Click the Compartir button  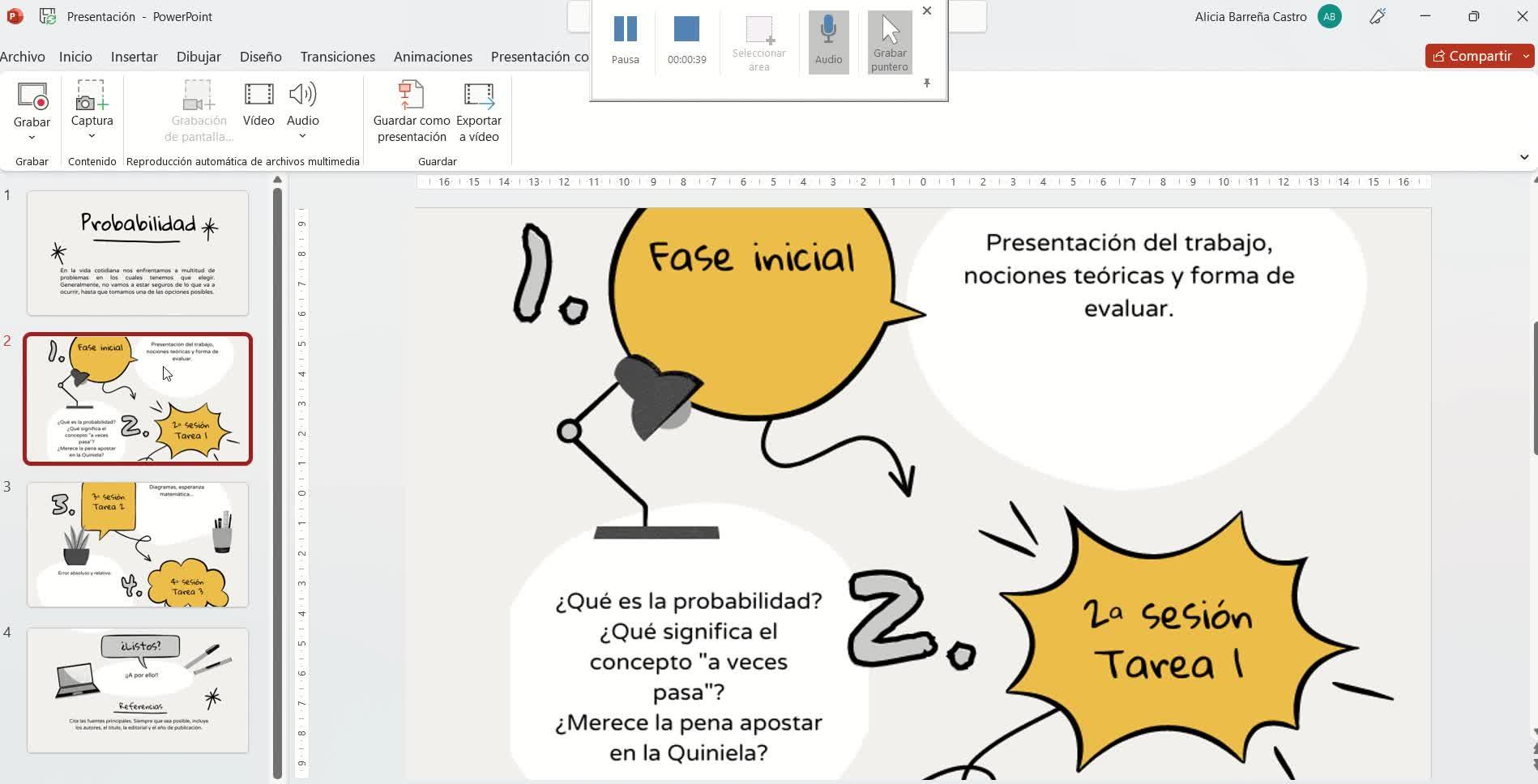(1472, 56)
